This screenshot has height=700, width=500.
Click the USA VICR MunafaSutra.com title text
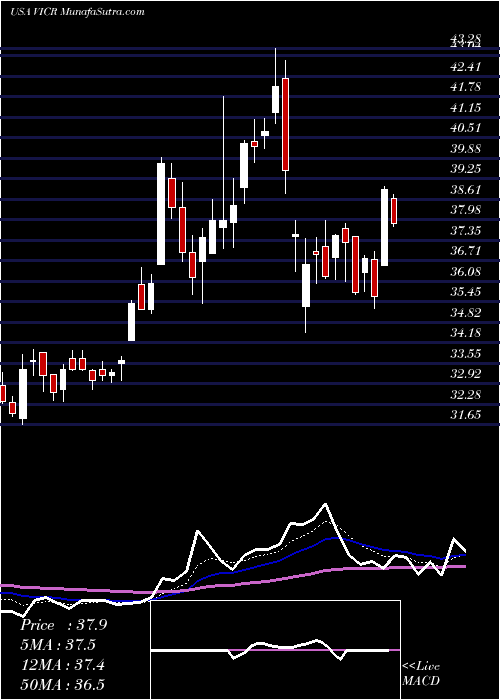pyautogui.click(x=77, y=12)
